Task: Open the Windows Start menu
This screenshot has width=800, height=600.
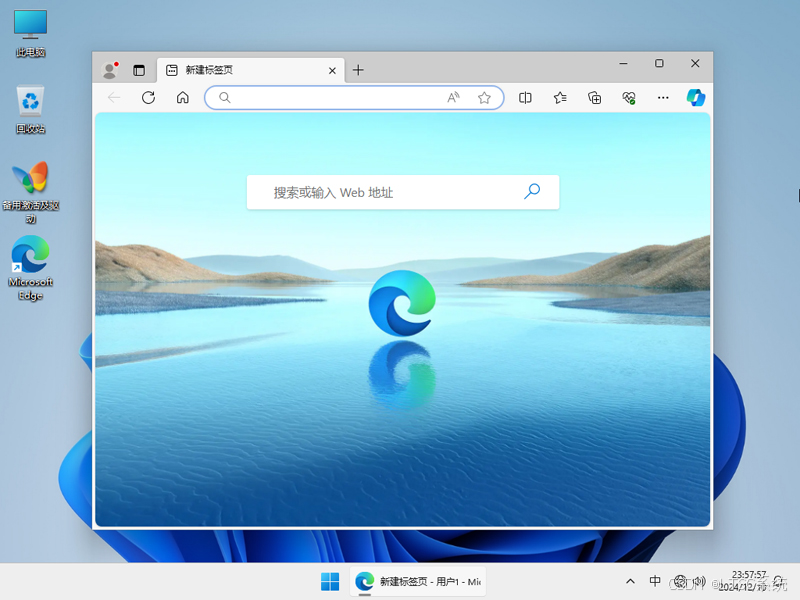Action: click(x=330, y=582)
